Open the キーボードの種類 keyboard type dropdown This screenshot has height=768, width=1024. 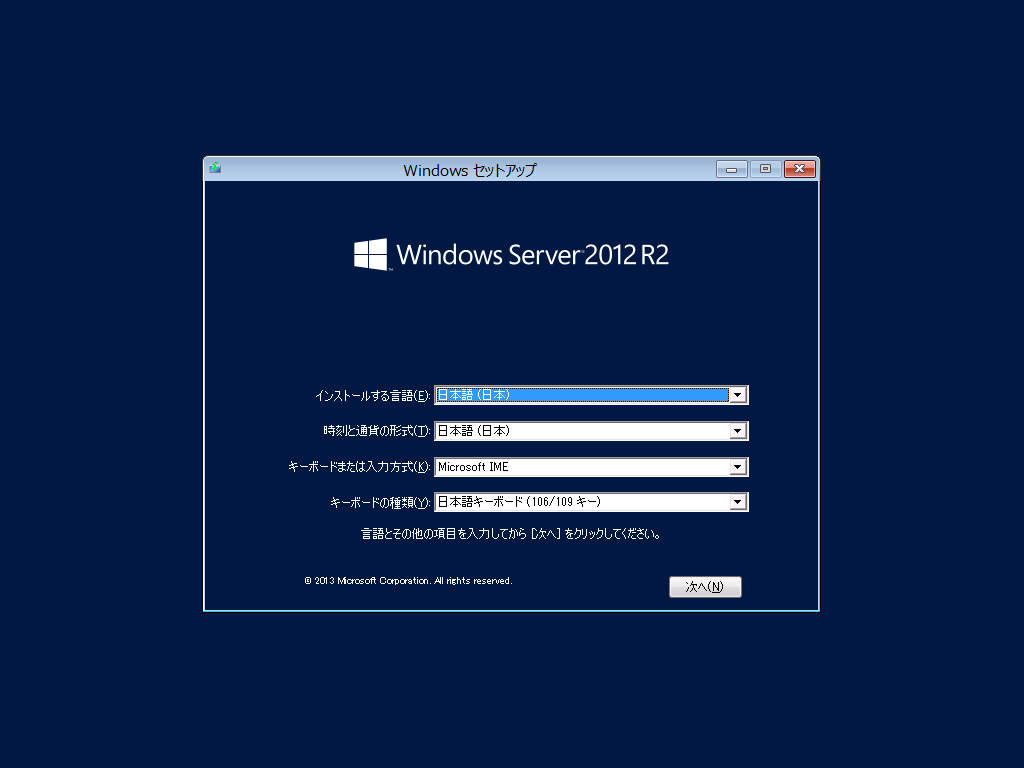[737, 501]
